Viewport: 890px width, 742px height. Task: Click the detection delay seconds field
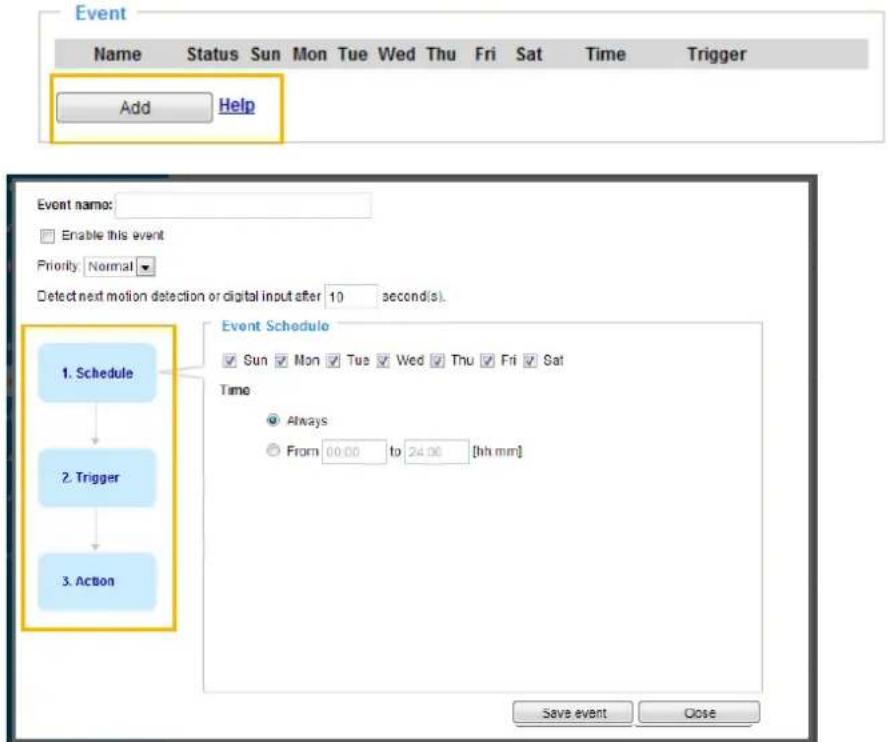tap(351, 296)
